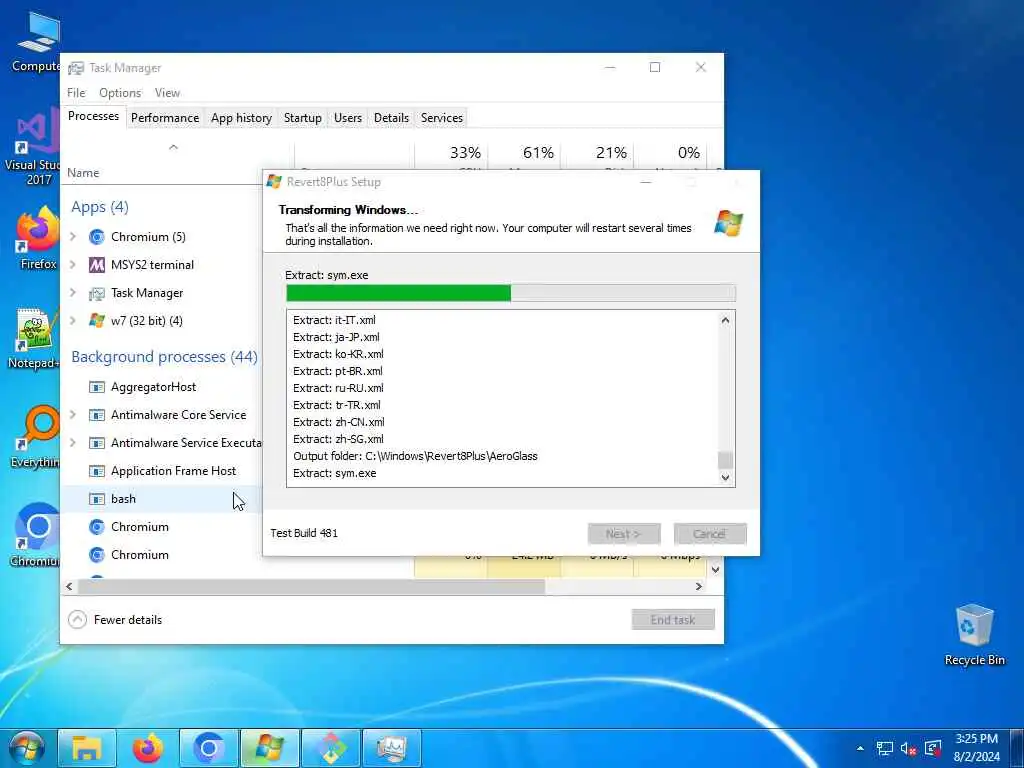Screen dimensions: 1024x768
Task: Click the muted volume tray icon
Action: (x=908, y=748)
